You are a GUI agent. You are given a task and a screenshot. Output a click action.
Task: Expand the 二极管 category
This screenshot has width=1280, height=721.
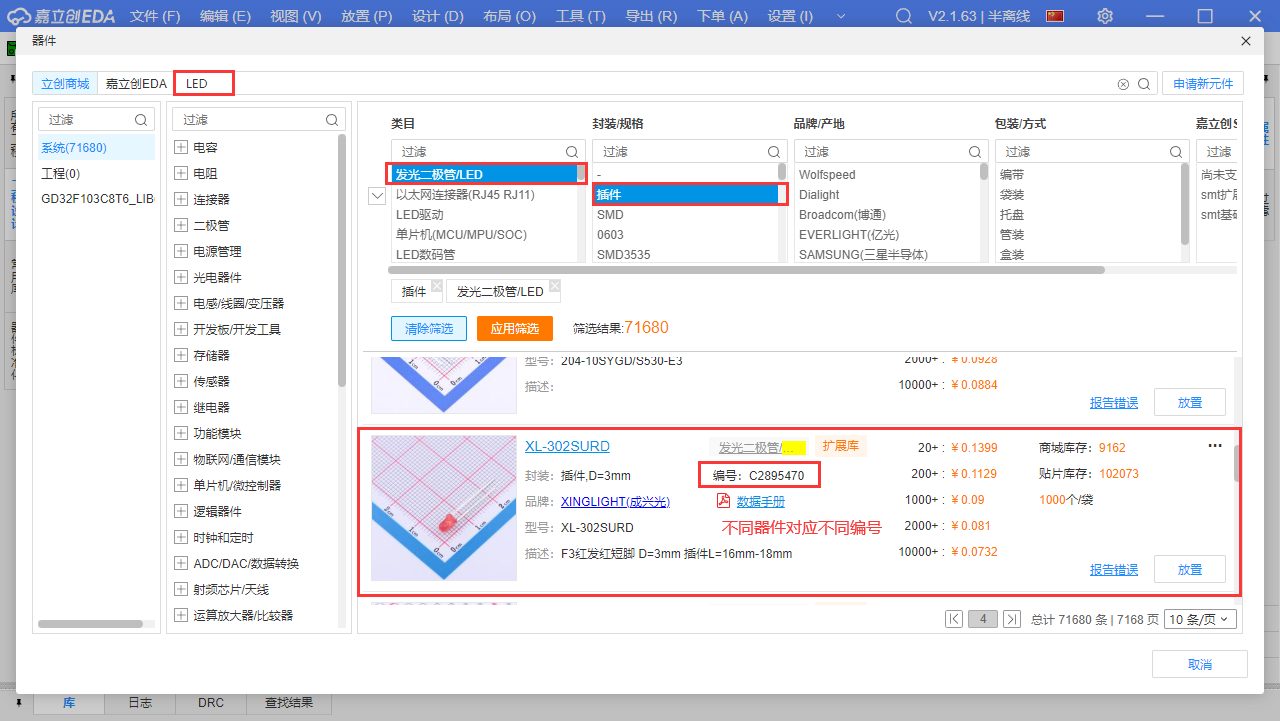coord(181,225)
